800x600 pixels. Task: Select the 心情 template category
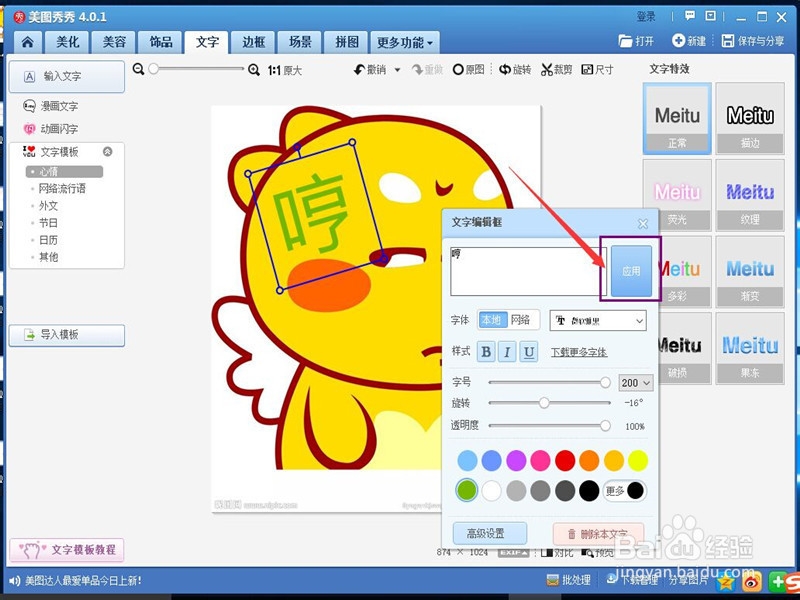point(64,172)
